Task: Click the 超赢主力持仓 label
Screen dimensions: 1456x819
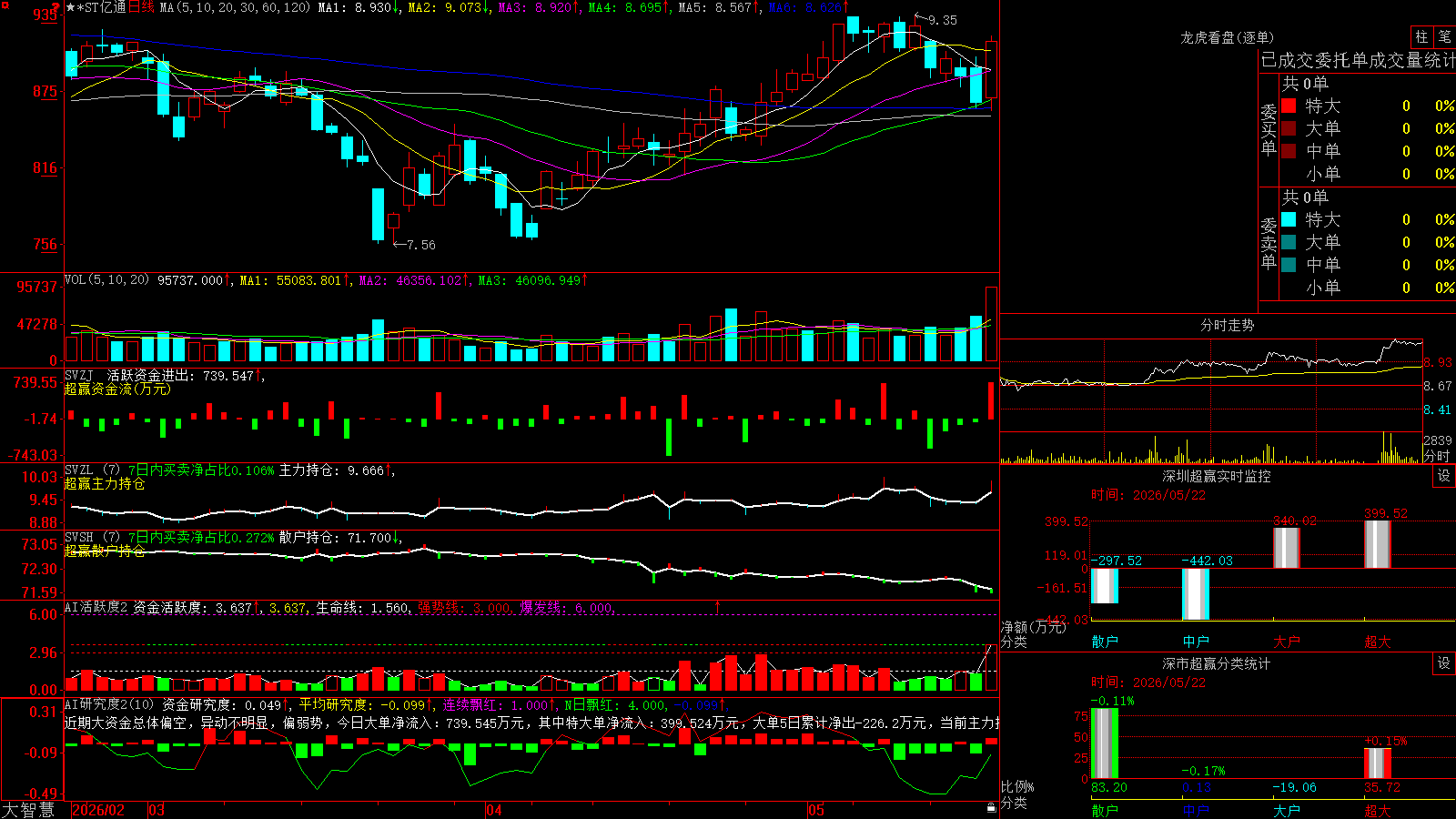Action: coord(105,484)
